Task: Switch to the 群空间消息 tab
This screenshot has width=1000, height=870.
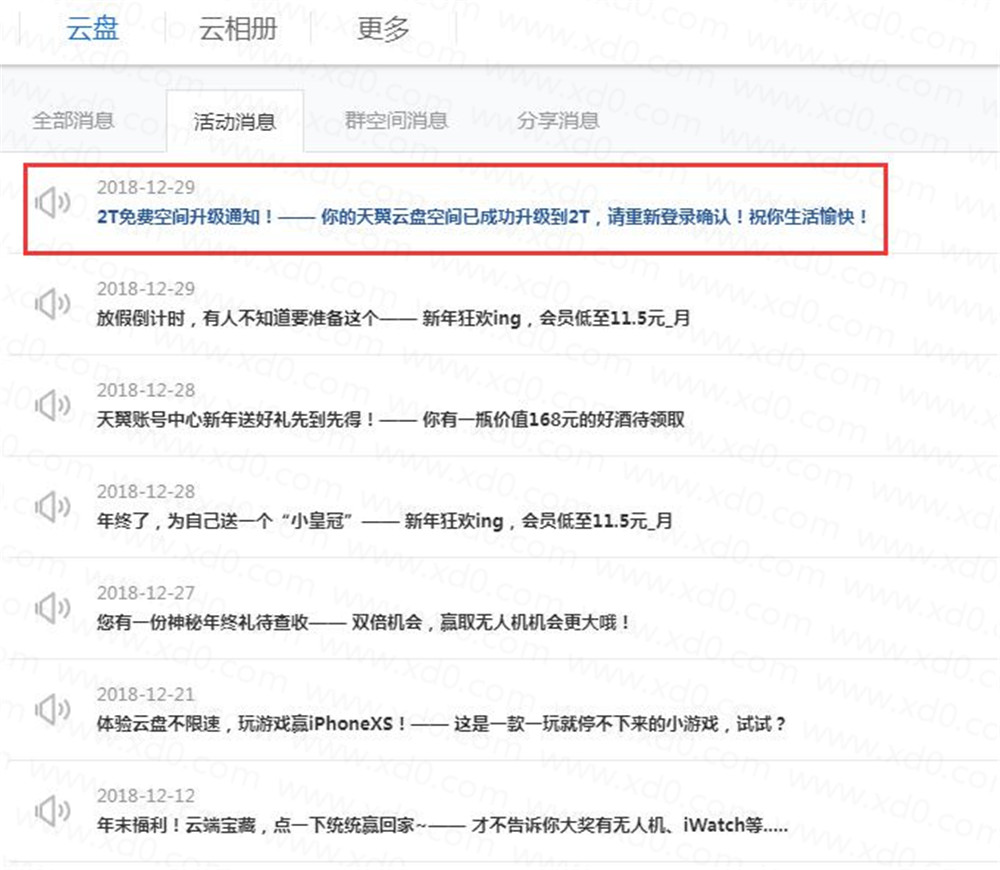Action: point(396,120)
